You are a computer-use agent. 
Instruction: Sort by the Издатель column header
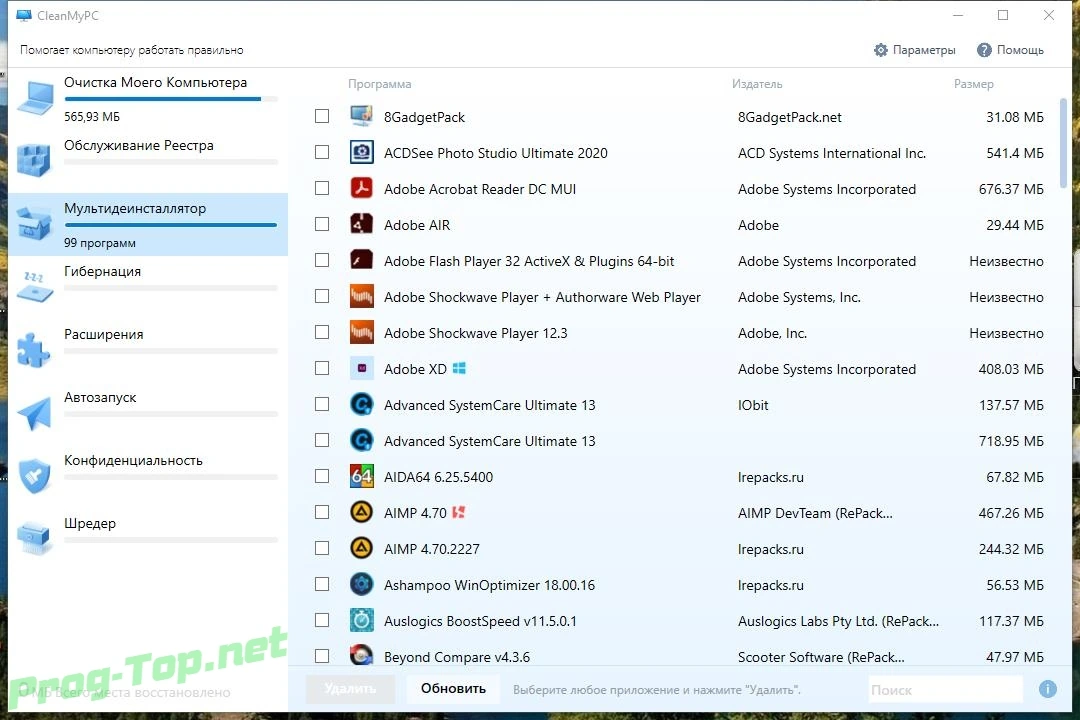pos(757,84)
